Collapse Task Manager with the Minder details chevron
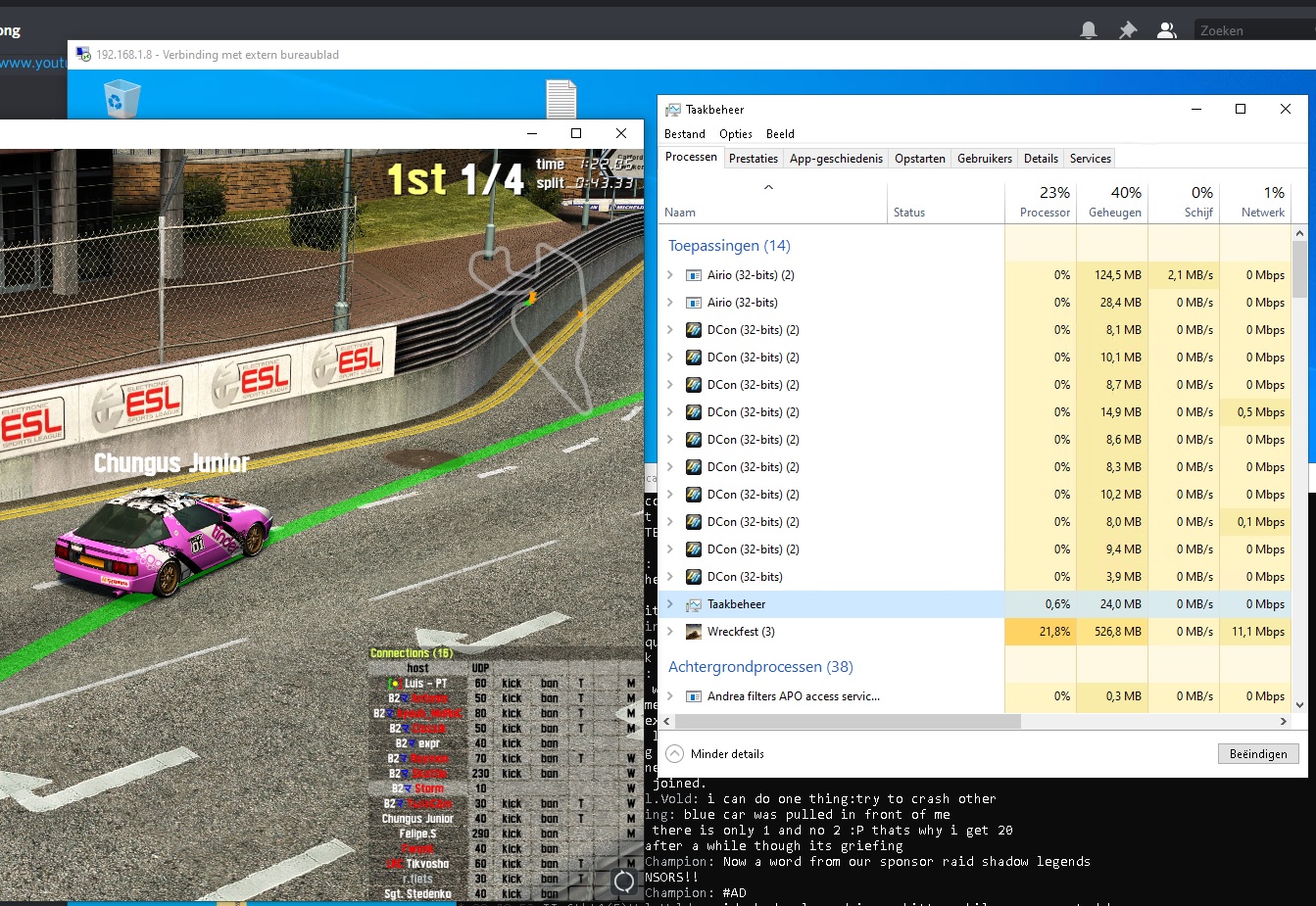Image resolution: width=1316 pixels, height=906 pixels. (x=674, y=754)
